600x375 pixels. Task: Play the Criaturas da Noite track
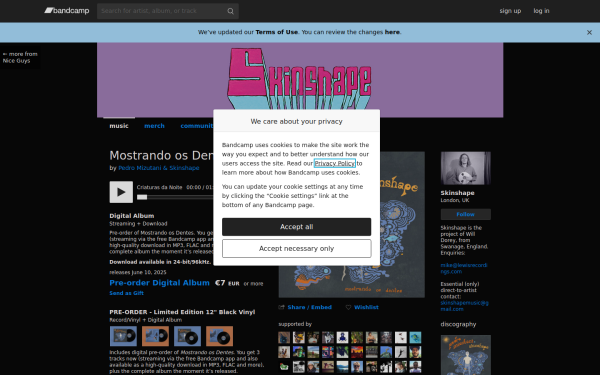pyautogui.click(x=121, y=192)
